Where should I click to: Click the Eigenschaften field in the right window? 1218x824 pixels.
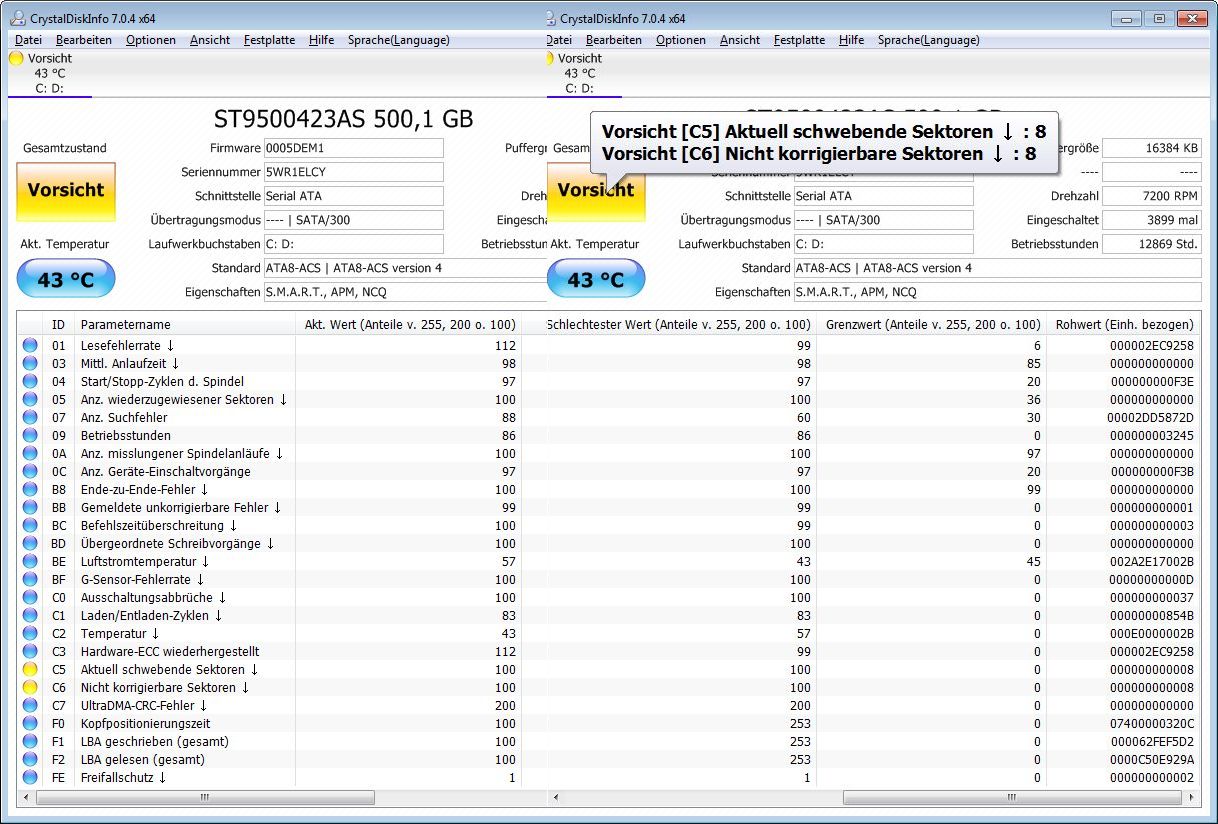pyautogui.click(x=997, y=292)
